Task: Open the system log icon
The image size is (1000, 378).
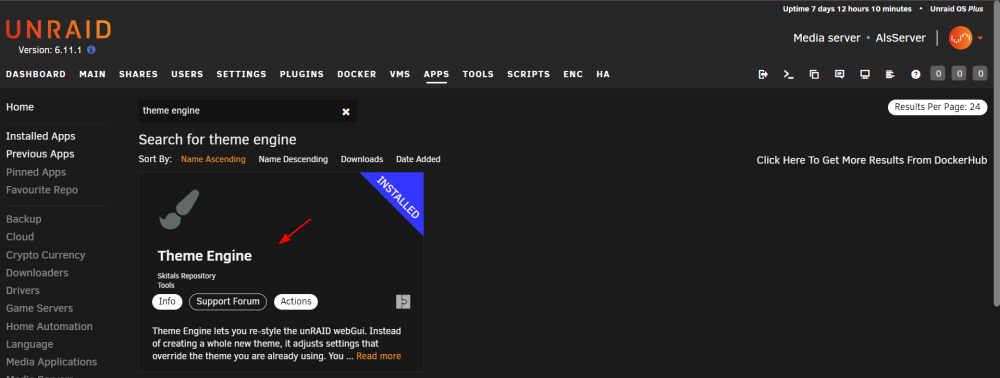Action: click(x=890, y=74)
